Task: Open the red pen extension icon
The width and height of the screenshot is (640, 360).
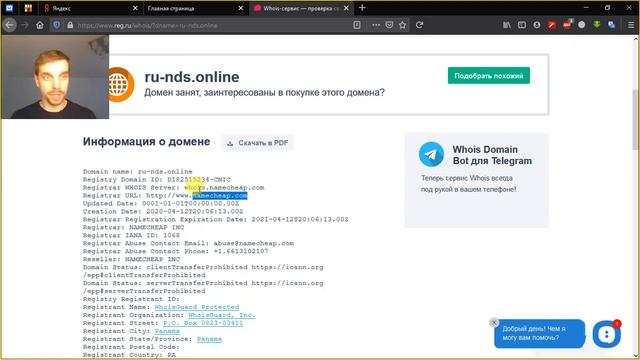Action: (x=552, y=25)
